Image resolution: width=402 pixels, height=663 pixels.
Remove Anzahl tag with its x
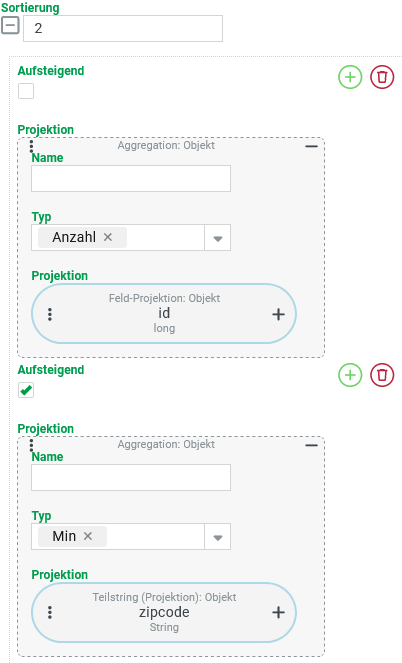pyautogui.click(x=108, y=237)
